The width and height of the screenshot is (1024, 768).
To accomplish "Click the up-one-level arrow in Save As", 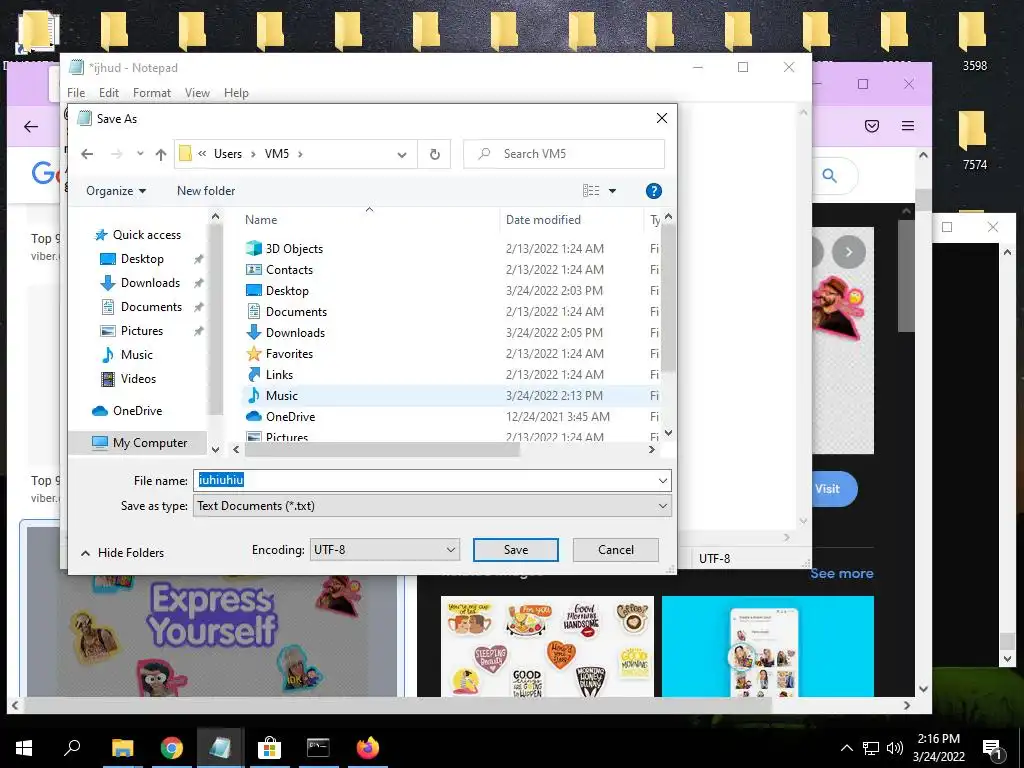I will pos(161,154).
